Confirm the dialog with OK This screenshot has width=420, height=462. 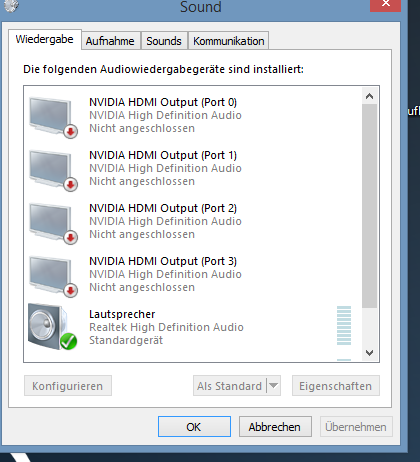194,426
